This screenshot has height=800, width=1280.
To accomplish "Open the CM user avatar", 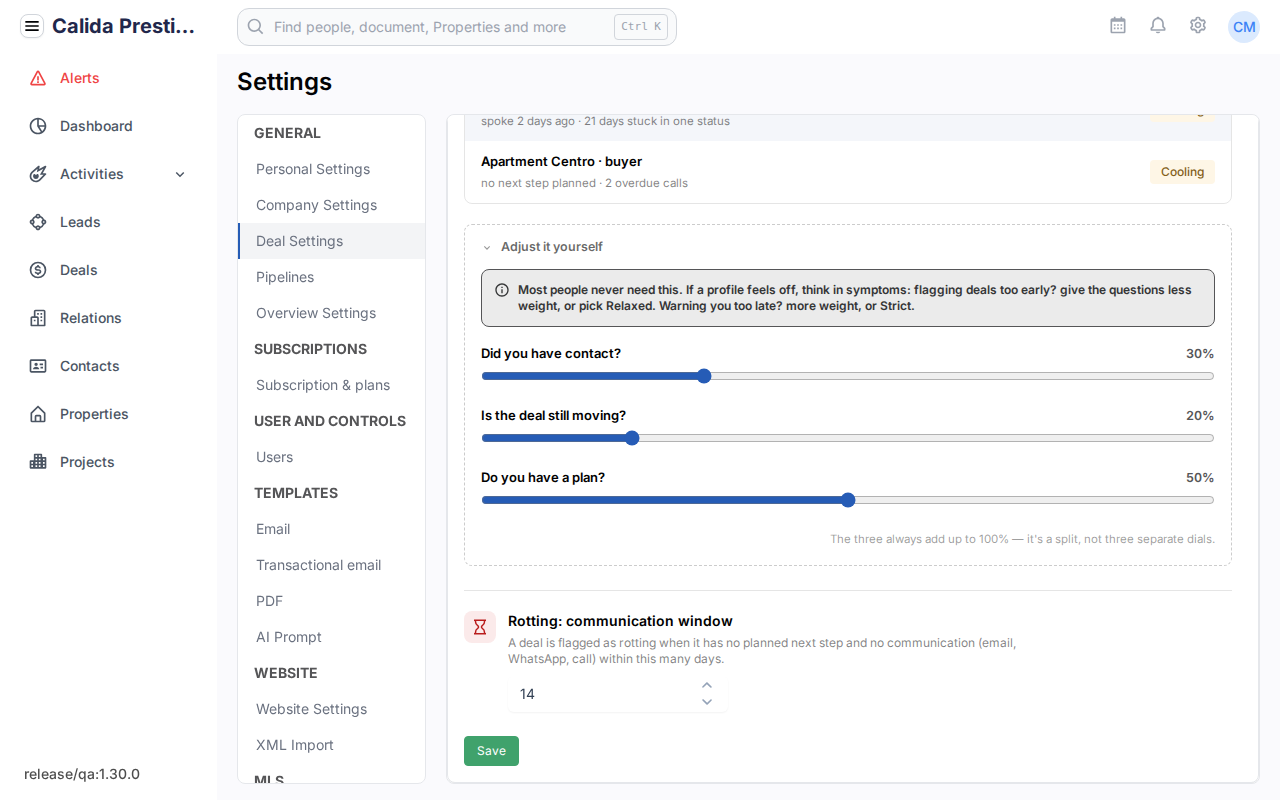I will (x=1244, y=27).
